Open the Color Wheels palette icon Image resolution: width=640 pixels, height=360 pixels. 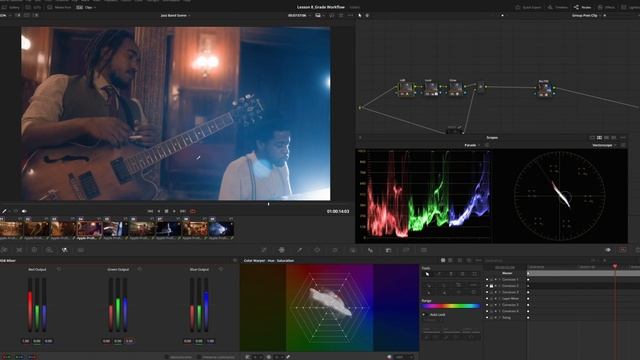[34, 250]
